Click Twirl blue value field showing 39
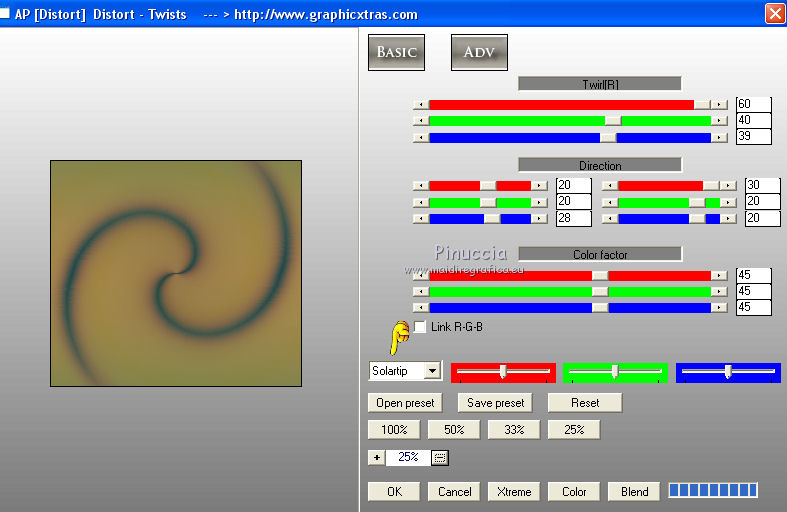The image size is (787, 512). click(753, 136)
